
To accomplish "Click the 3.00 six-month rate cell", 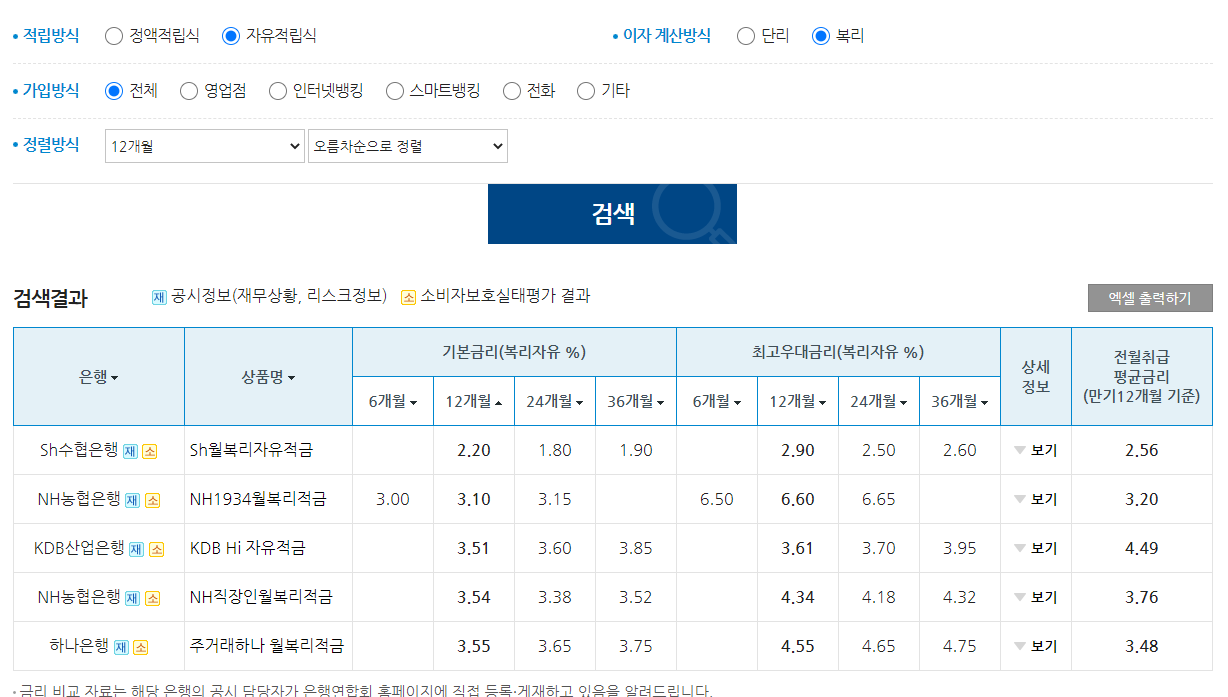I will (x=393, y=500).
